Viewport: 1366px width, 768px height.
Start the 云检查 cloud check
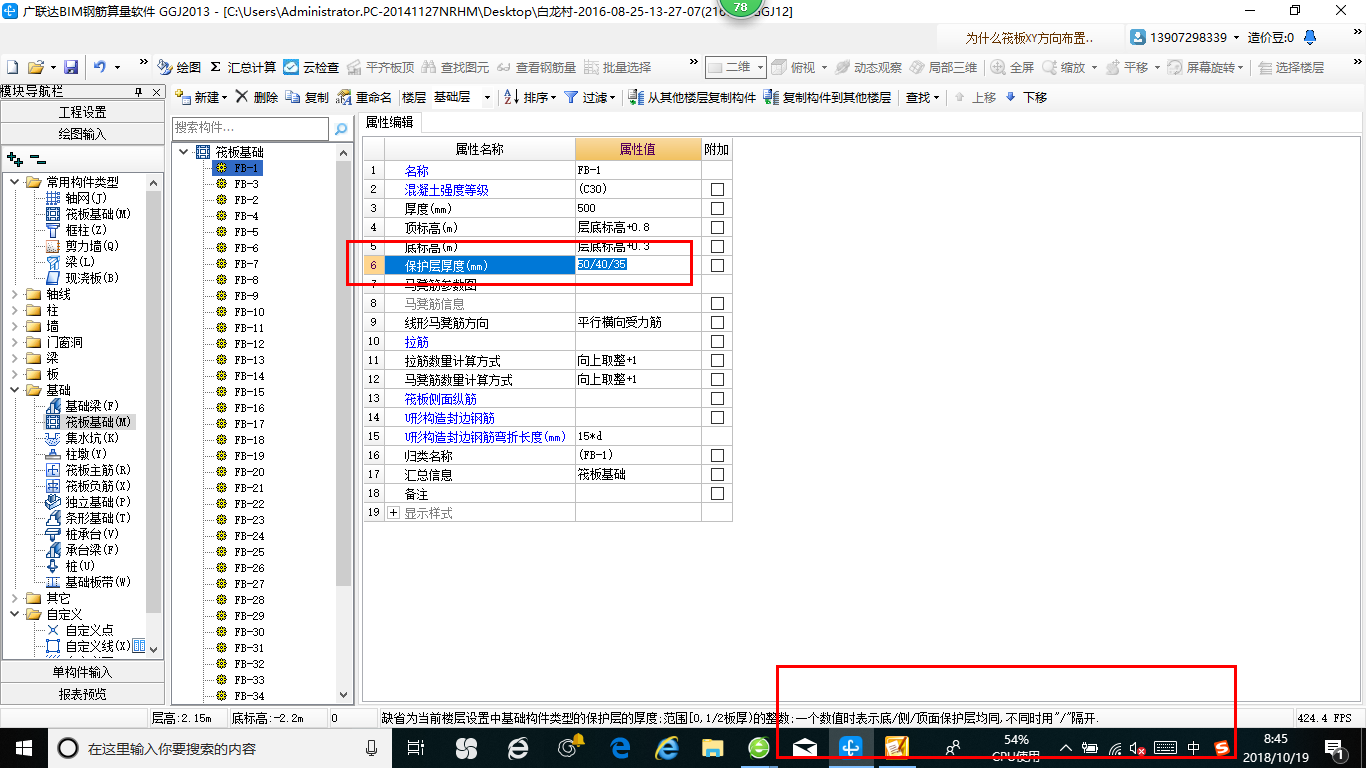coord(311,67)
